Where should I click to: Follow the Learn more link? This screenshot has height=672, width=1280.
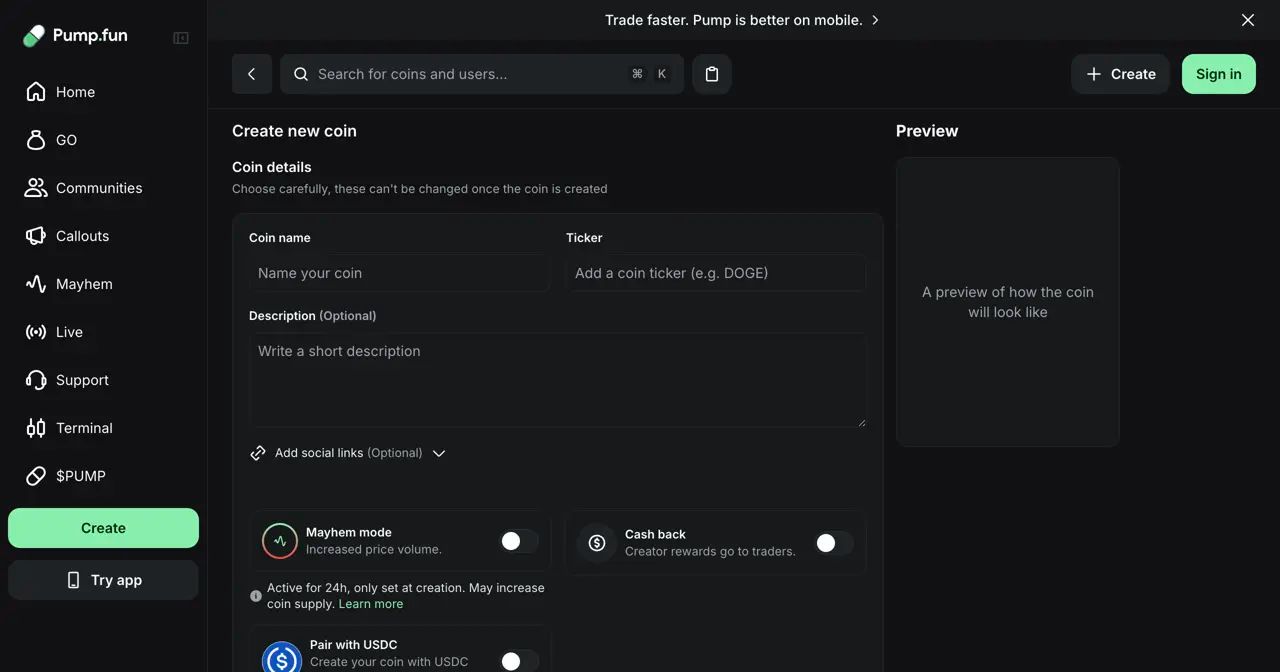point(371,604)
